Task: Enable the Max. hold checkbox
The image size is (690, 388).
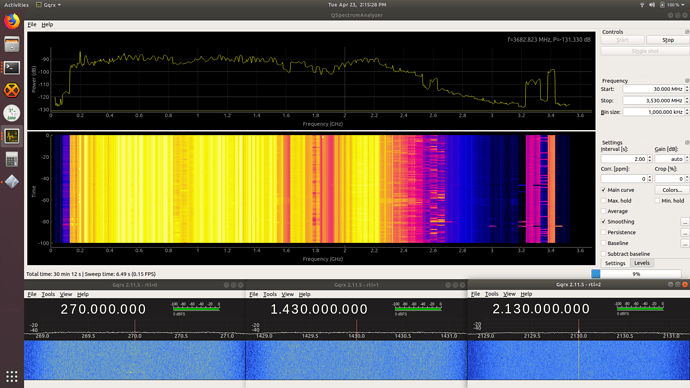Action: point(604,201)
